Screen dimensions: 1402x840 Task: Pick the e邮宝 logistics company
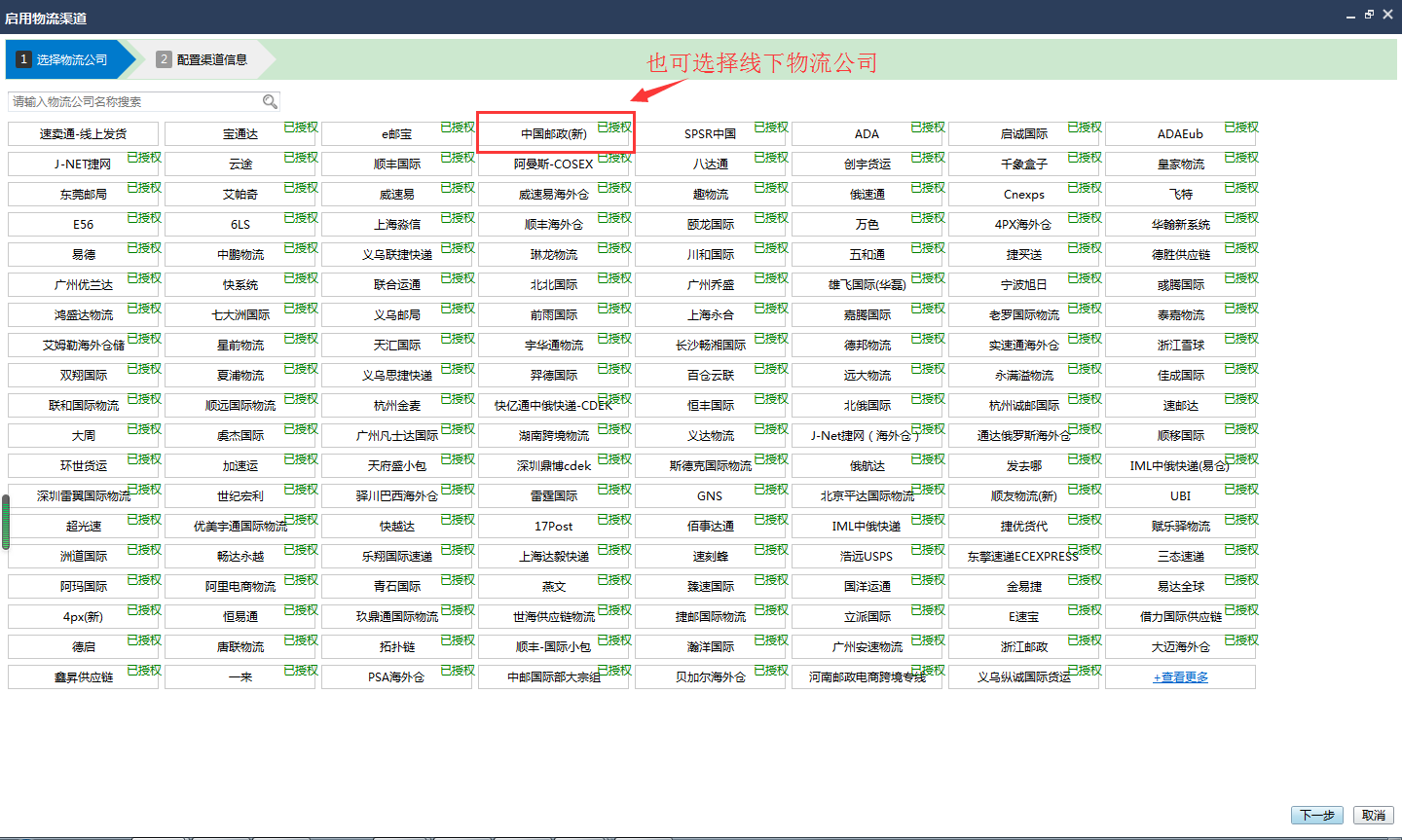[x=397, y=134]
